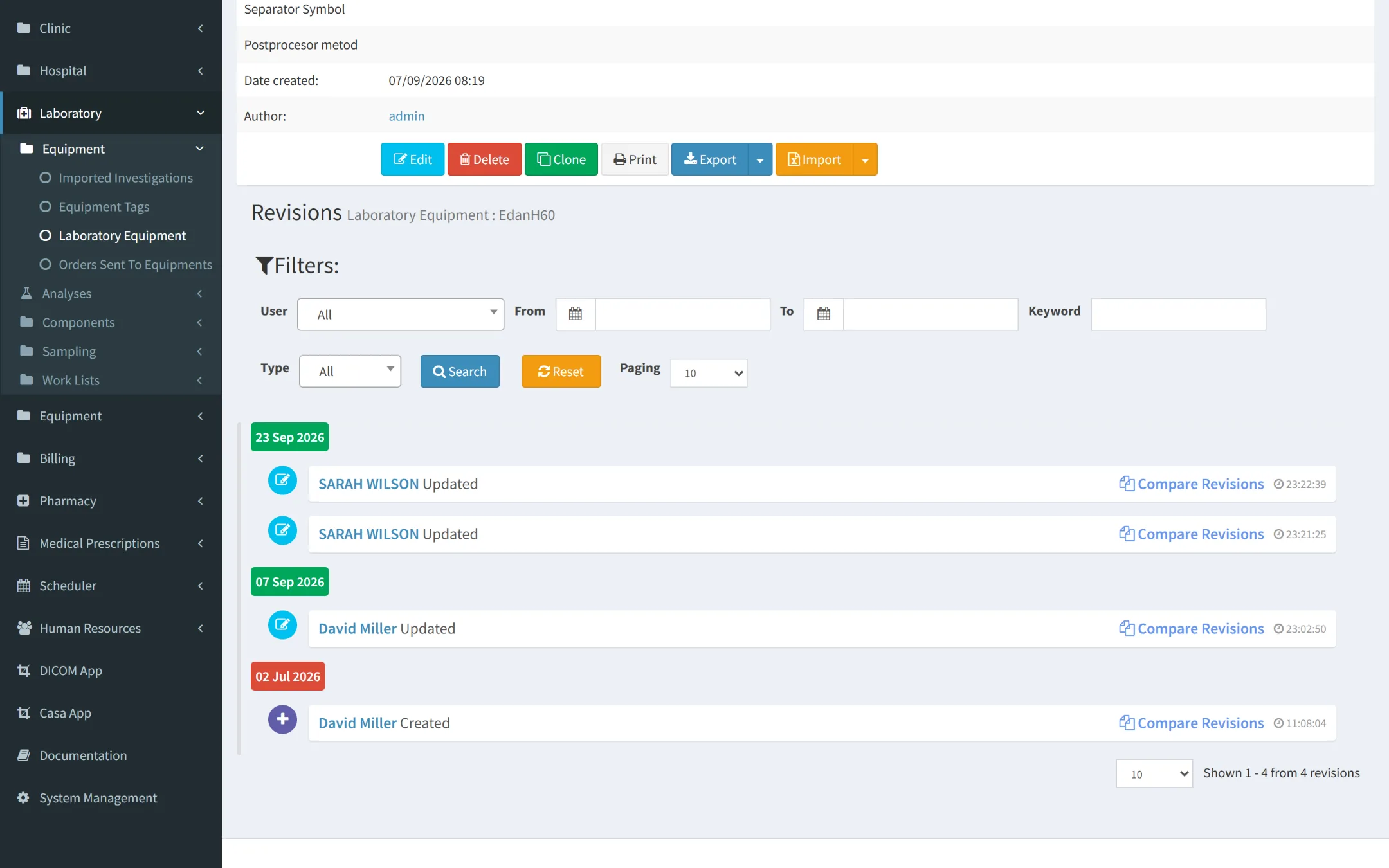Click edit icon for David Miller Updated
The width and height of the screenshot is (1389, 868).
[x=282, y=625]
